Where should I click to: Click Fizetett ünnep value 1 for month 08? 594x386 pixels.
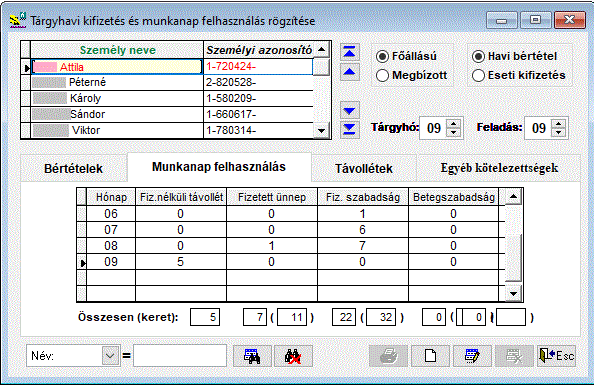(x=272, y=246)
